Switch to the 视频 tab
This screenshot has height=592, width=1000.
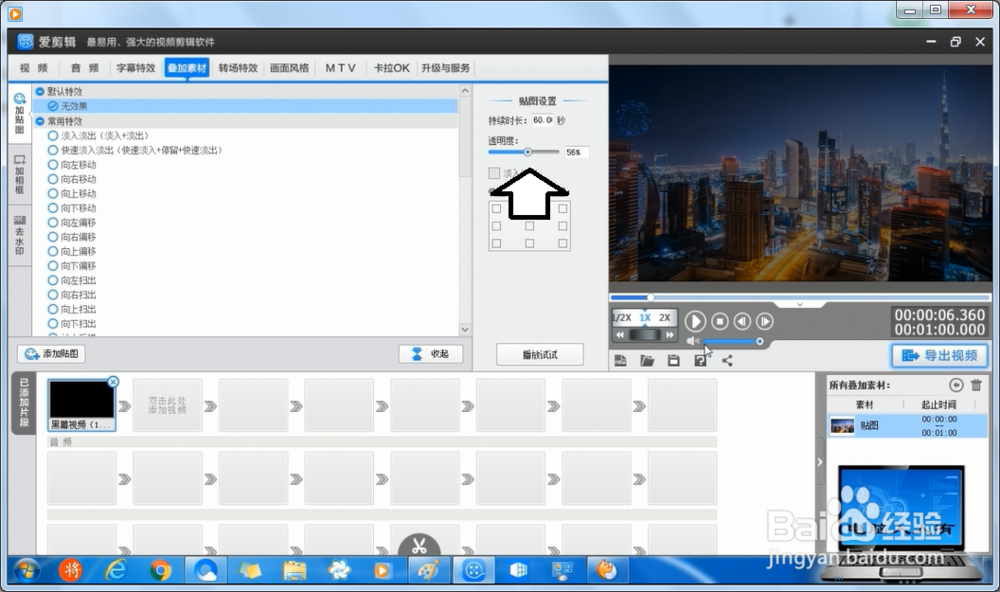[34, 68]
